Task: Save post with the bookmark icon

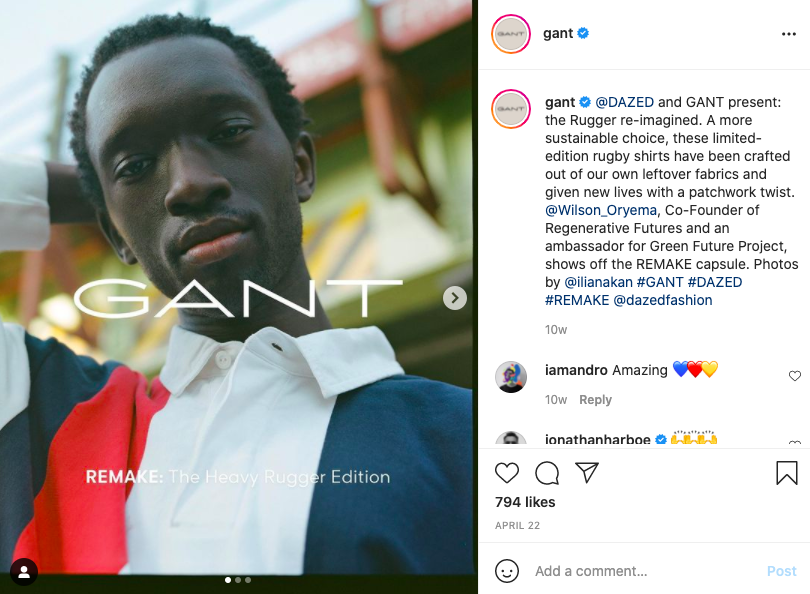Action: 786,473
